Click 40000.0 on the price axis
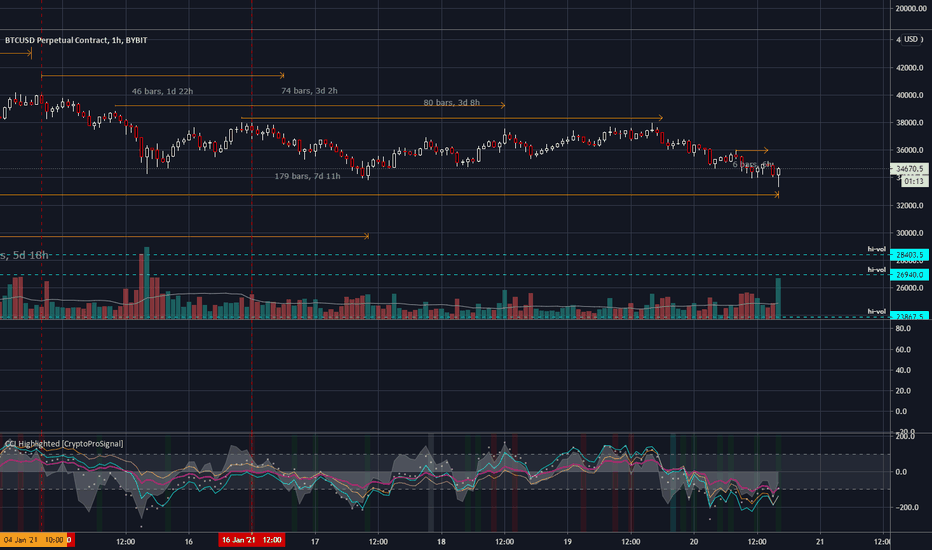This screenshot has width=932, height=550. tap(909, 95)
